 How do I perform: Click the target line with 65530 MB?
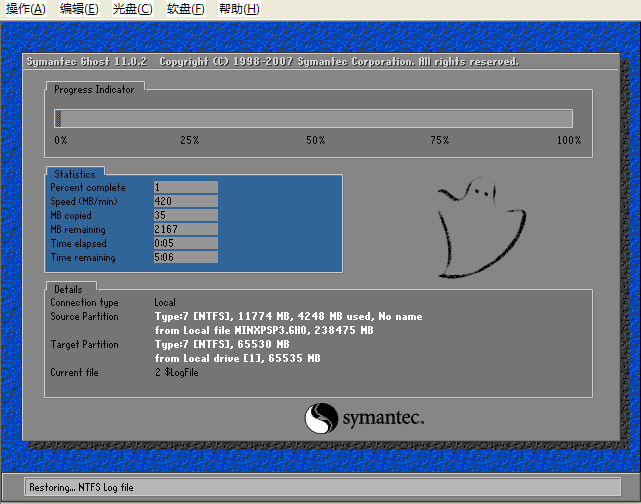222,344
